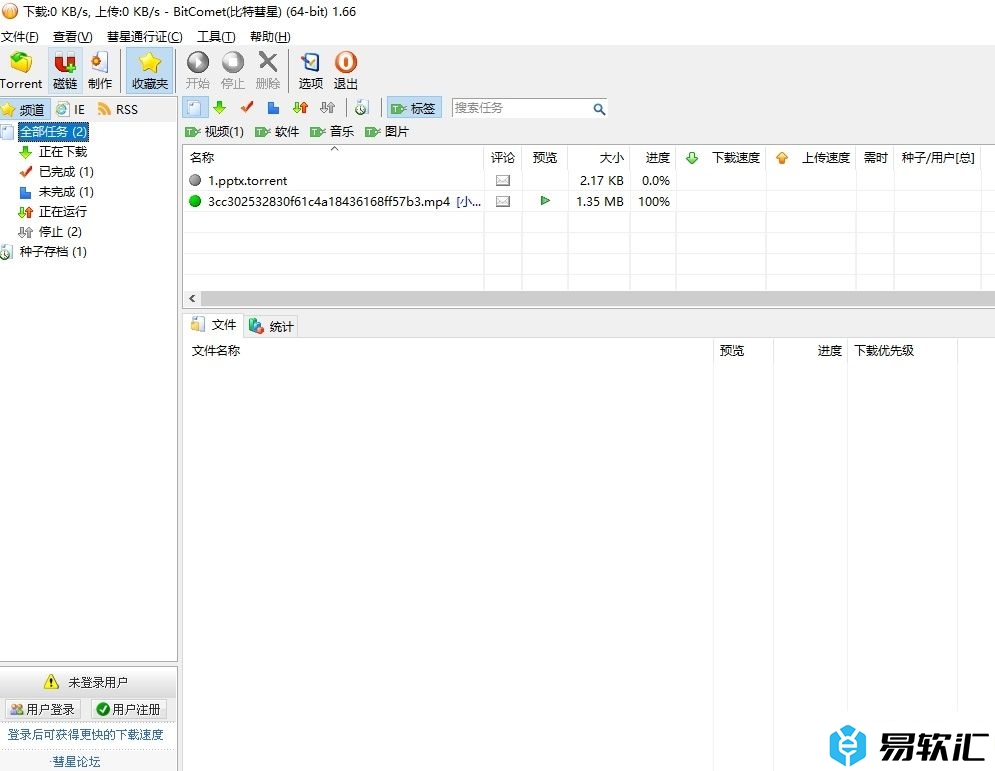Filter unfinished tasks with blue icon
This screenshot has width=995, height=771.
(x=273, y=108)
